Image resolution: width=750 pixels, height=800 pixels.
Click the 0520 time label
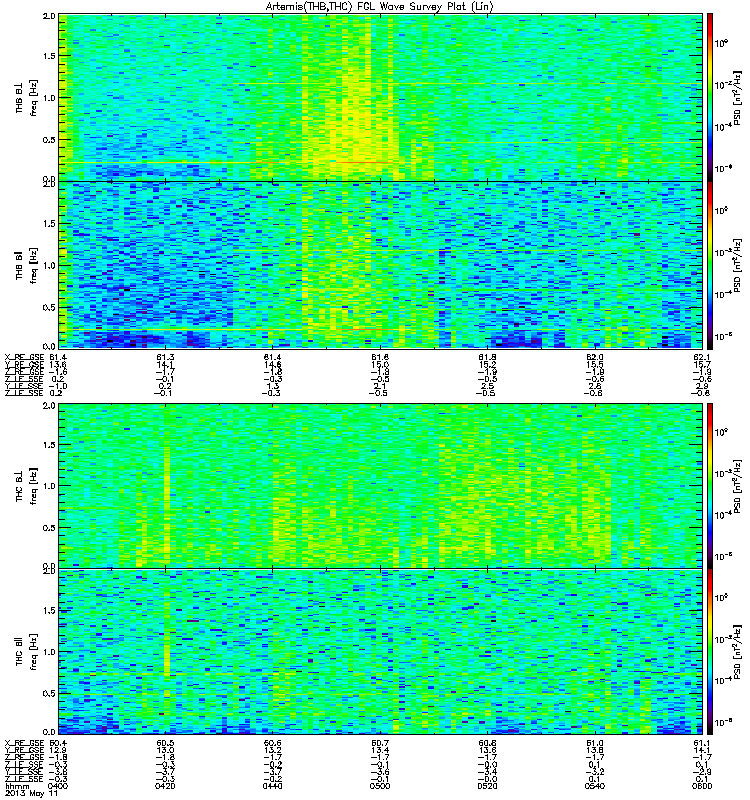click(487, 786)
